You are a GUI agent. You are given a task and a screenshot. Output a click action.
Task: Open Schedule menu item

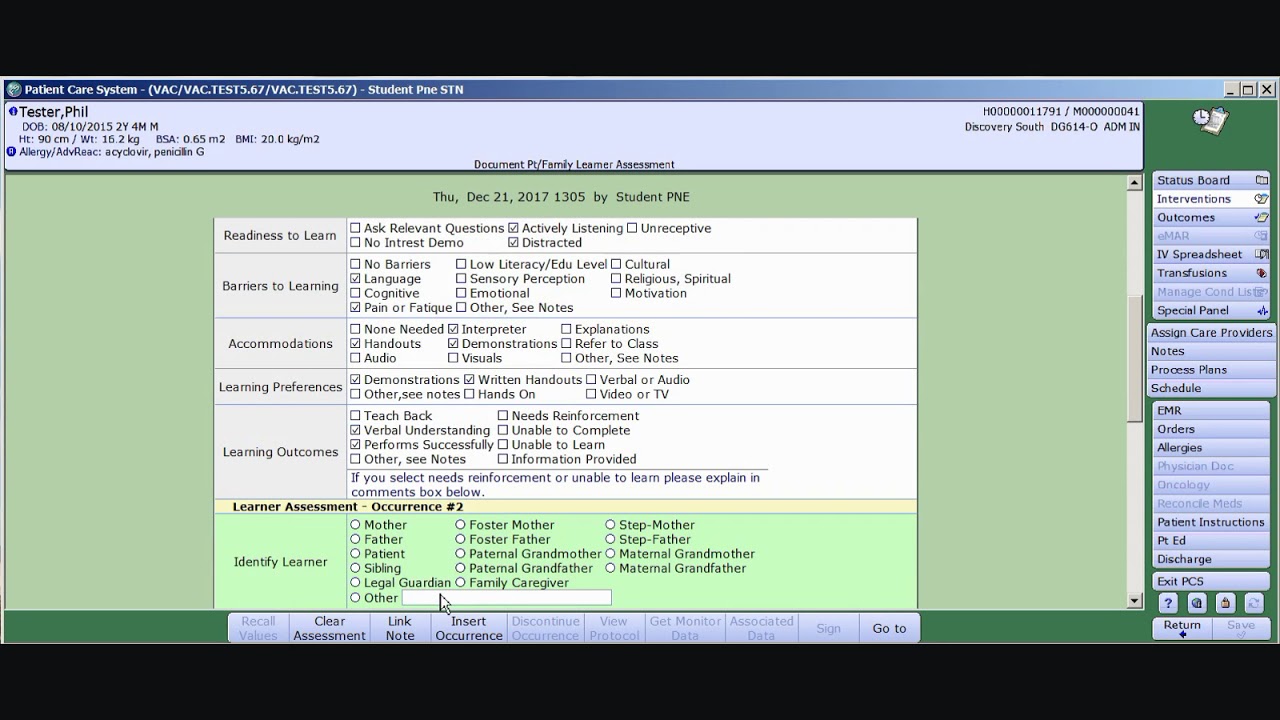[x=1211, y=388]
